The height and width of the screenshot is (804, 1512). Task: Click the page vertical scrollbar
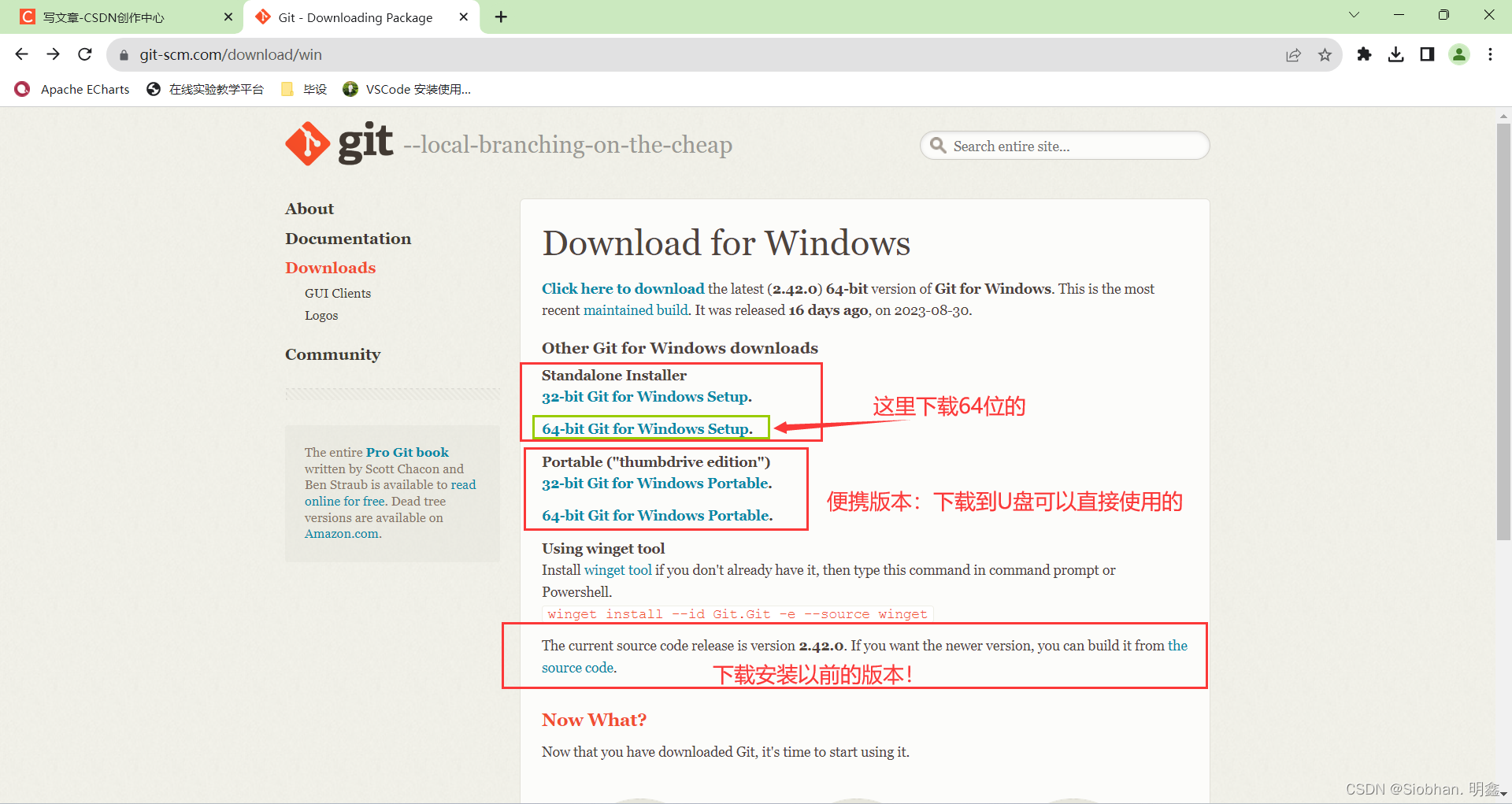click(1503, 332)
